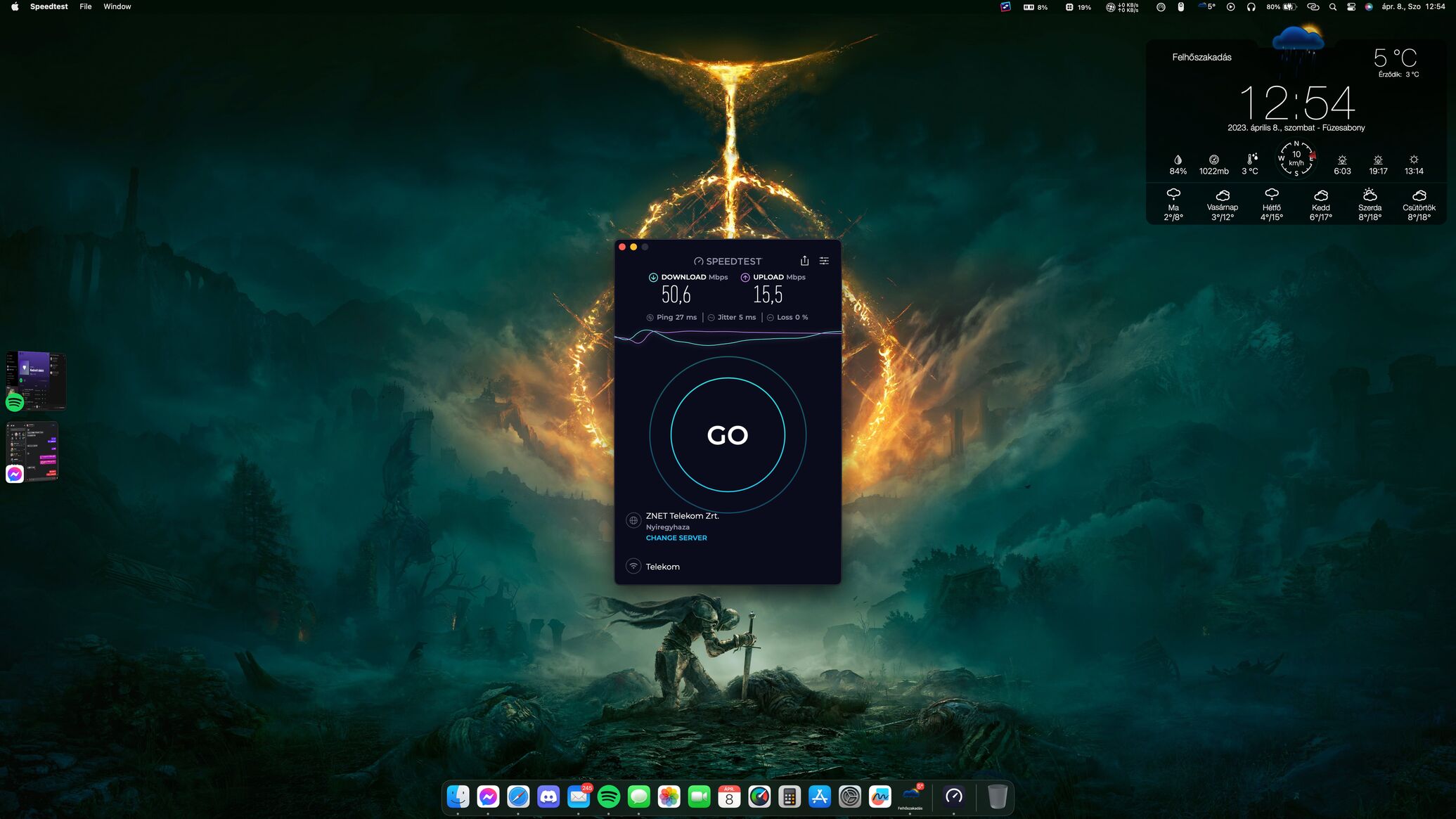The height and width of the screenshot is (819, 1456).
Task: Click the Now Playing play icon
Action: click(x=1230, y=7)
